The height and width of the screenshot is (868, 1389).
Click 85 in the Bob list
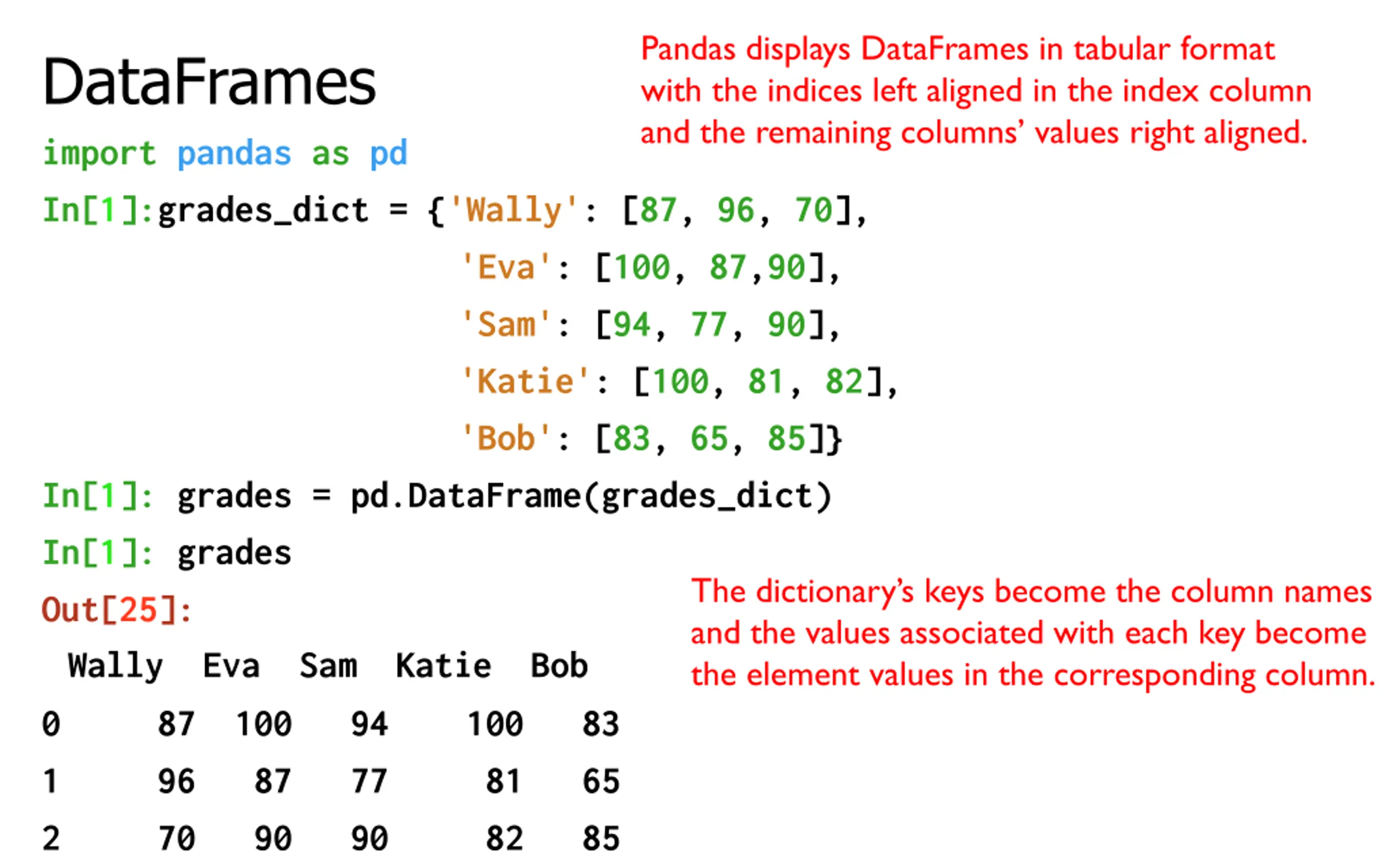coord(787,439)
